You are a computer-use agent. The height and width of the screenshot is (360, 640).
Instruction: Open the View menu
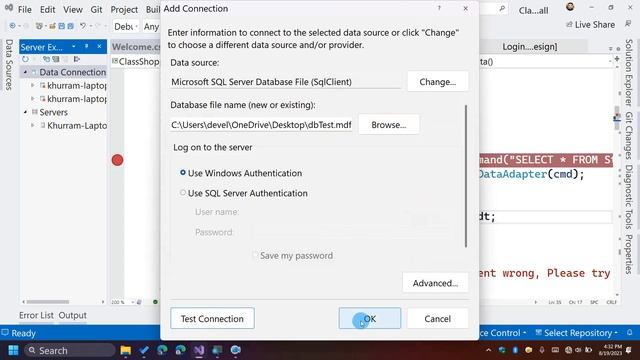tap(73, 9)
